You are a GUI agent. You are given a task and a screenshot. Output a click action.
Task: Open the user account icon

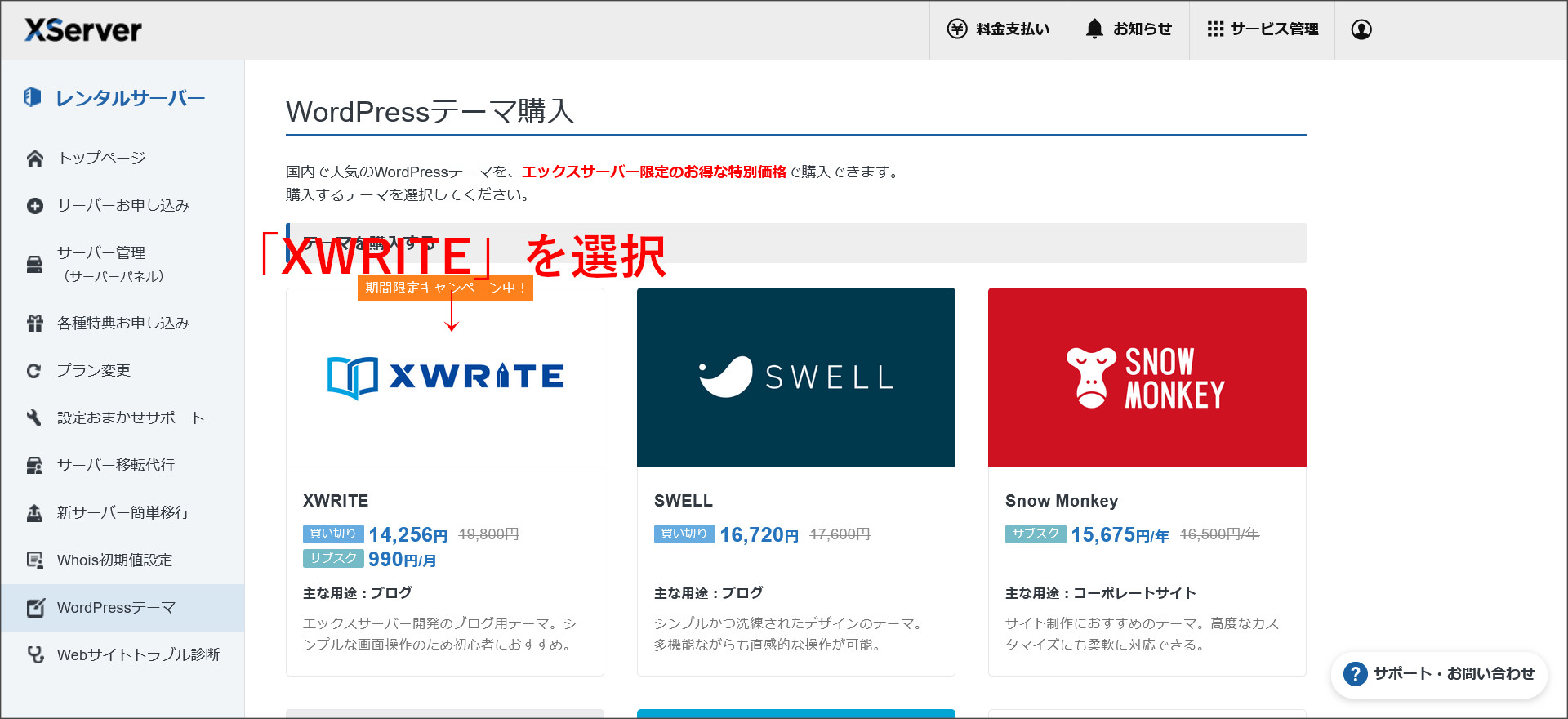(1361, 29)
